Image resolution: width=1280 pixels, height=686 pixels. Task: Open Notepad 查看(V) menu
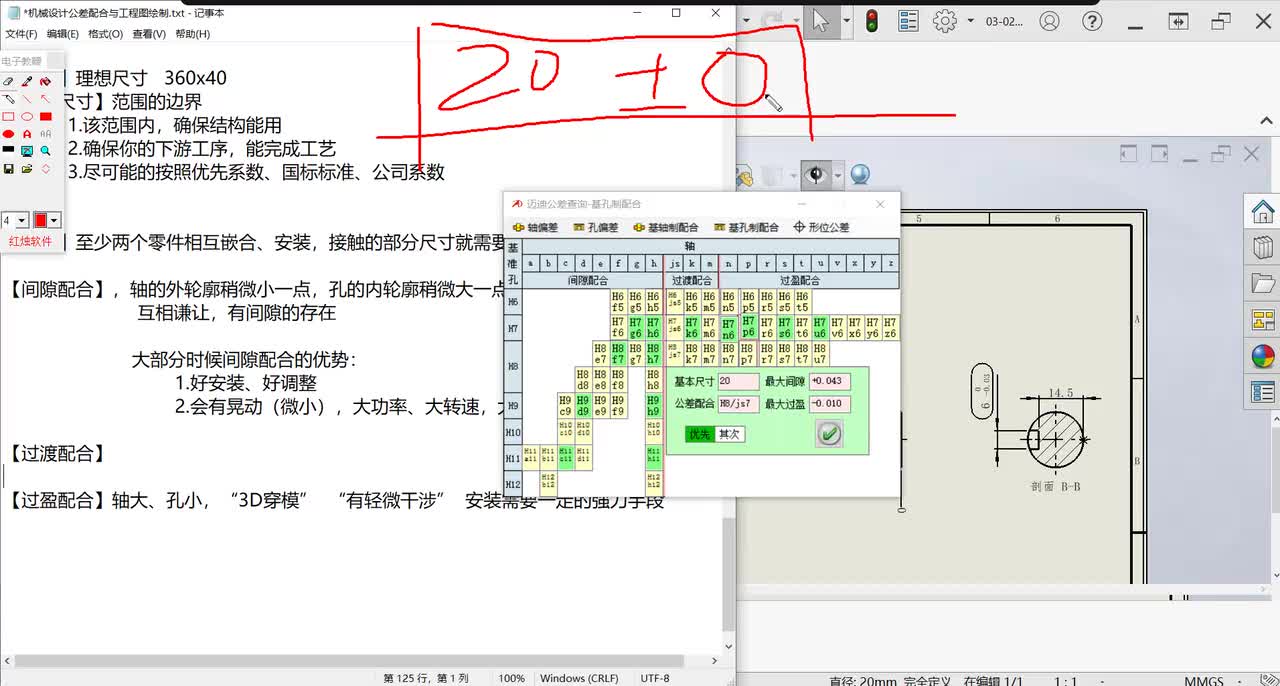(149, 34)
